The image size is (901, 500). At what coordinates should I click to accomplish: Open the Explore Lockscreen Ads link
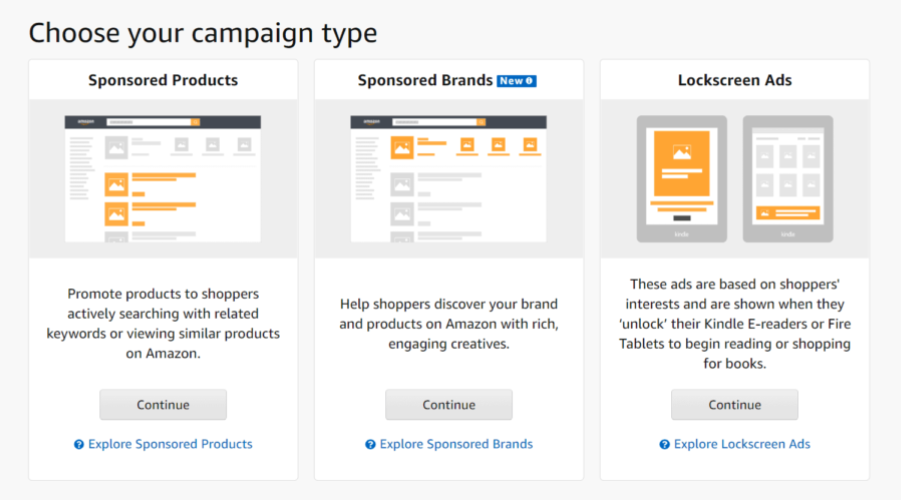742,444
